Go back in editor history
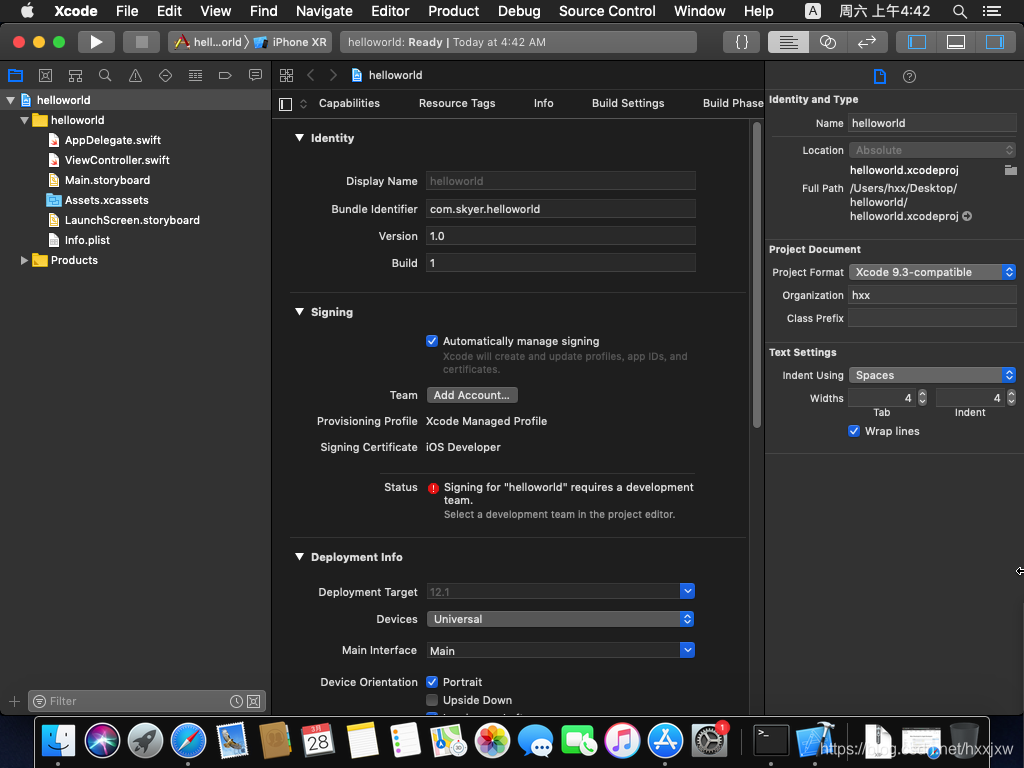The image size is (1024, 768). click(x=311, y=75)
